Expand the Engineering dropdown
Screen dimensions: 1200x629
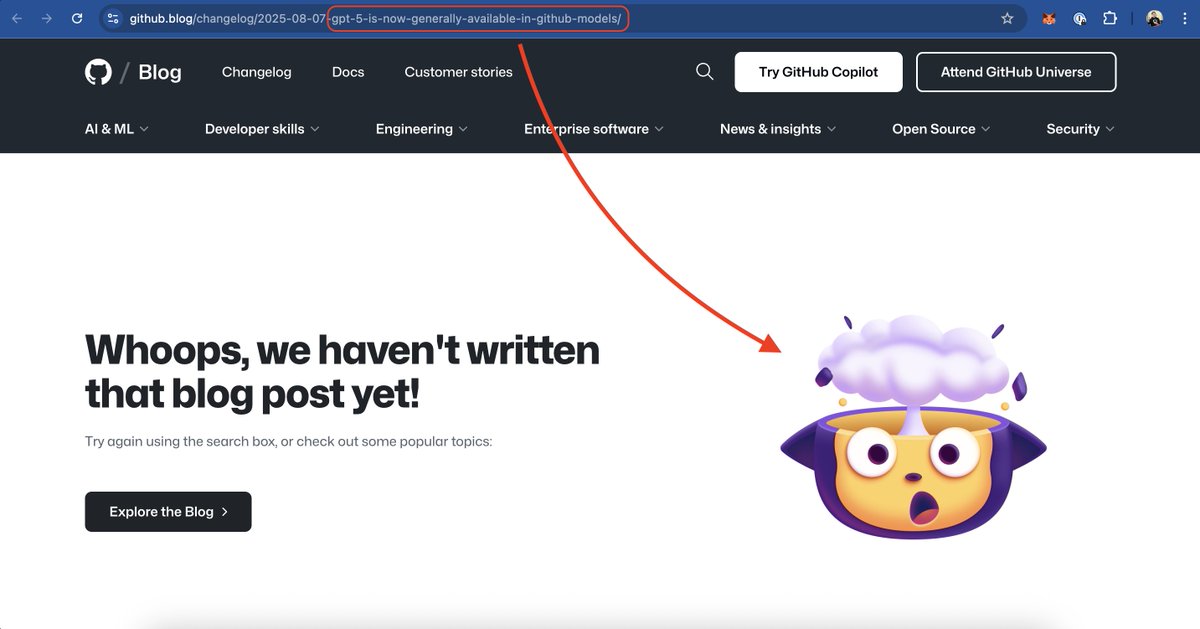pyautogui.click(x=422, y=129)
